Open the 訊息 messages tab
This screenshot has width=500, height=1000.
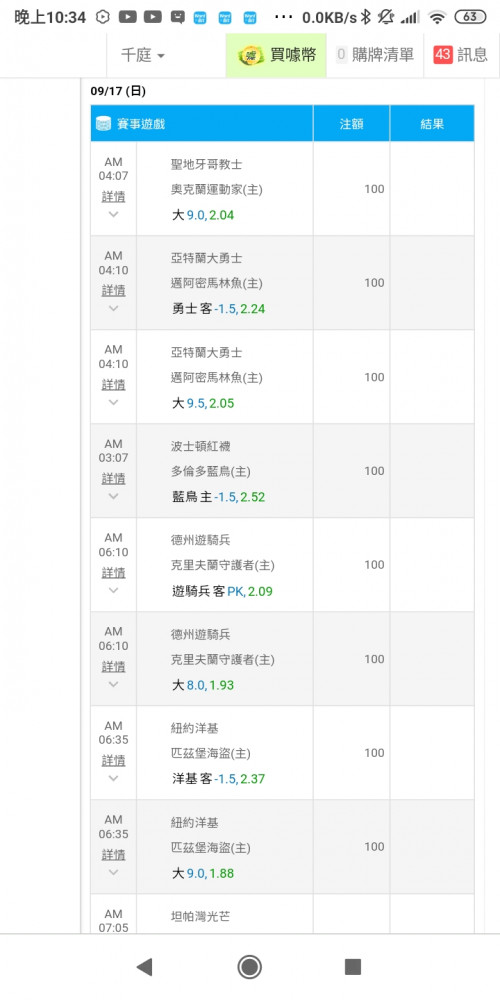[x=461, y=55]
